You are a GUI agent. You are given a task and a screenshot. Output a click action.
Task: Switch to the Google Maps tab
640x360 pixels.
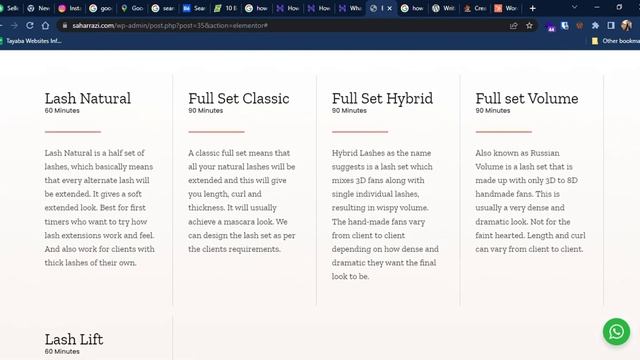pyautogui.click(x=132, y=8)
